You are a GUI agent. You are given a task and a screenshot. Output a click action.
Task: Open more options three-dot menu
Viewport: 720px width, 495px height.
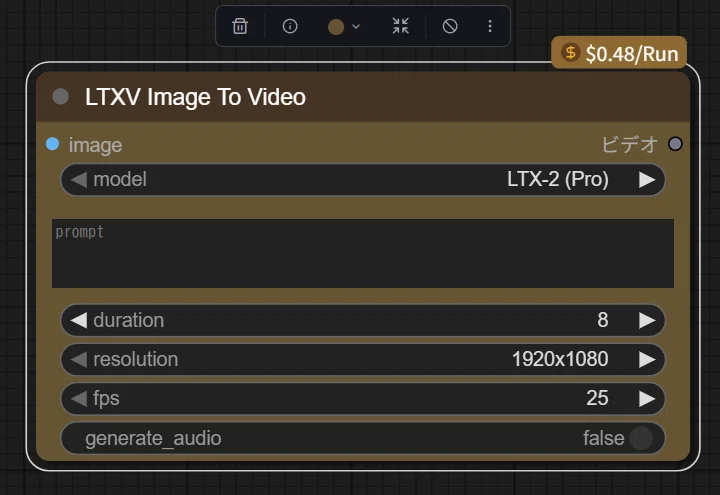pyautogui.click(x=490, y=26)
